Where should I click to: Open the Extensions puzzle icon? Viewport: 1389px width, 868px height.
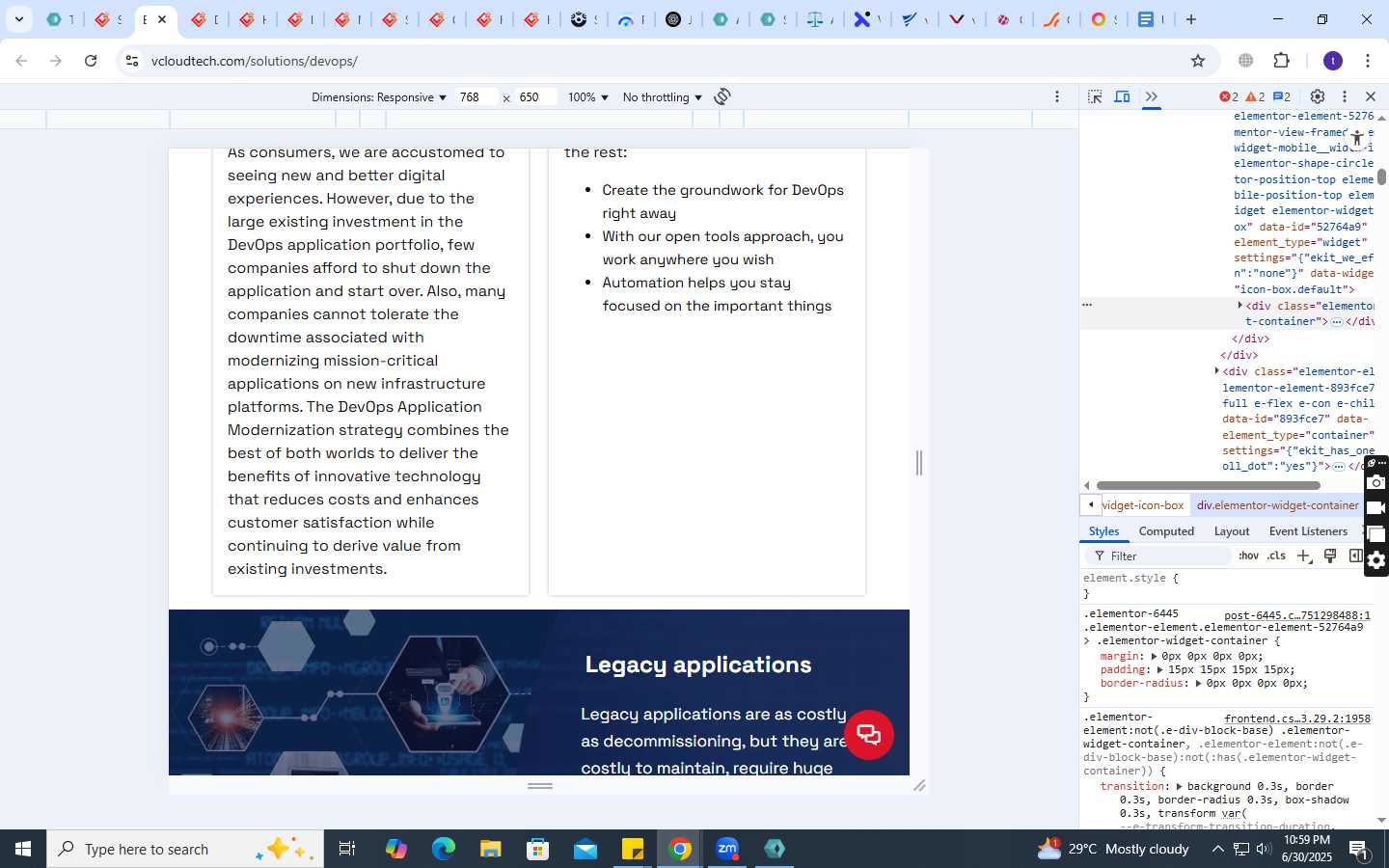(1282, 61)
